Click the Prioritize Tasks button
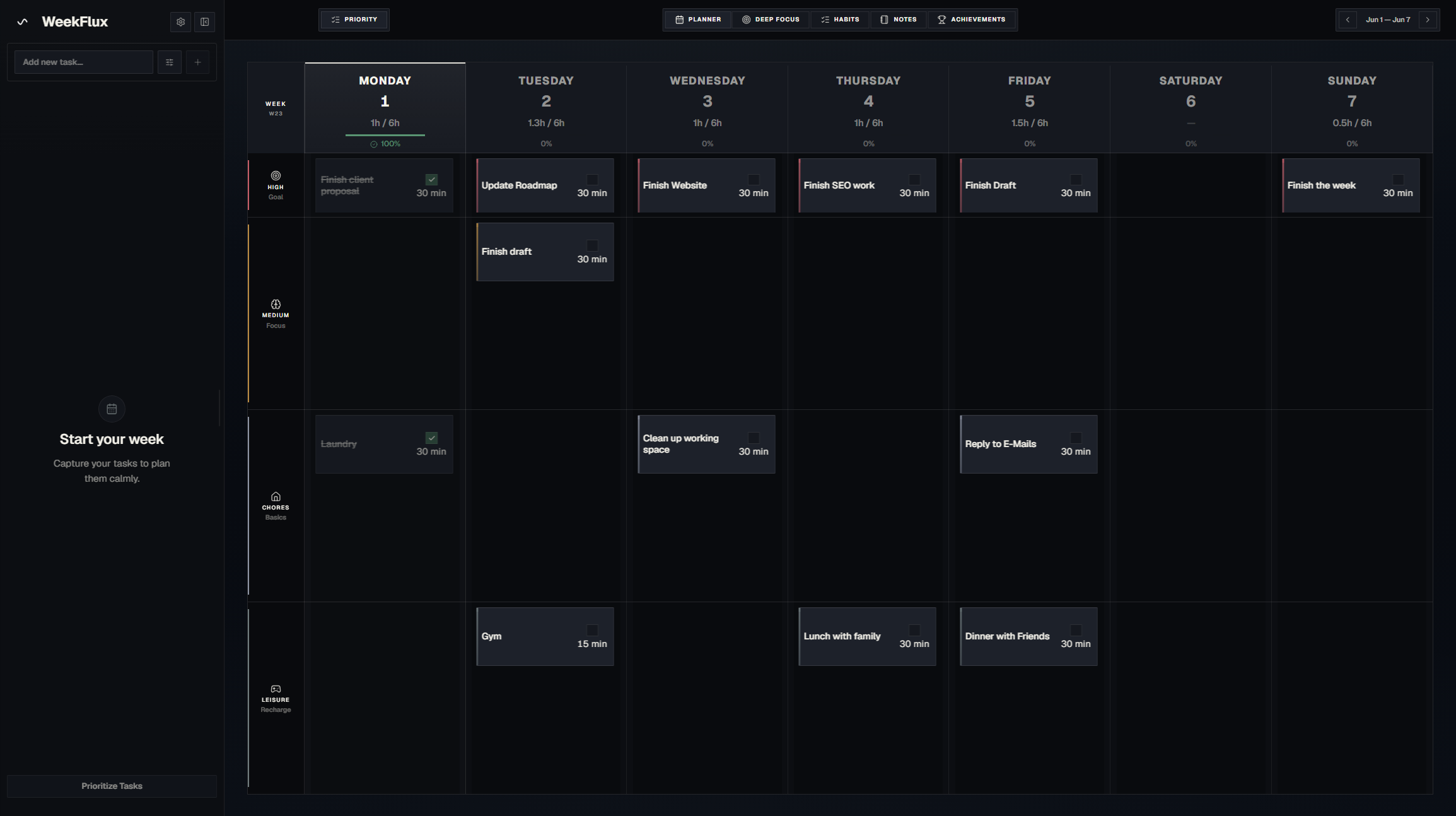The image size is (1456, 816). [112, 786]
